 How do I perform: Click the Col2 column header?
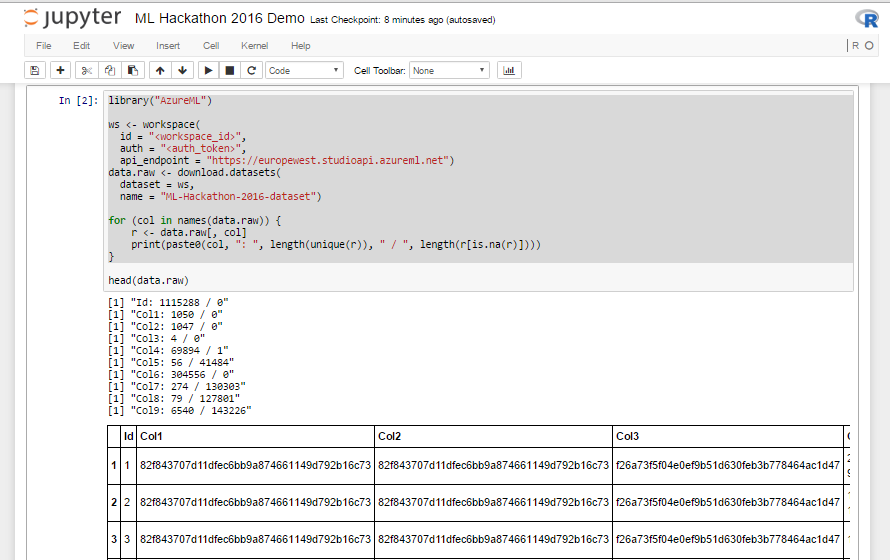(493, 436)
